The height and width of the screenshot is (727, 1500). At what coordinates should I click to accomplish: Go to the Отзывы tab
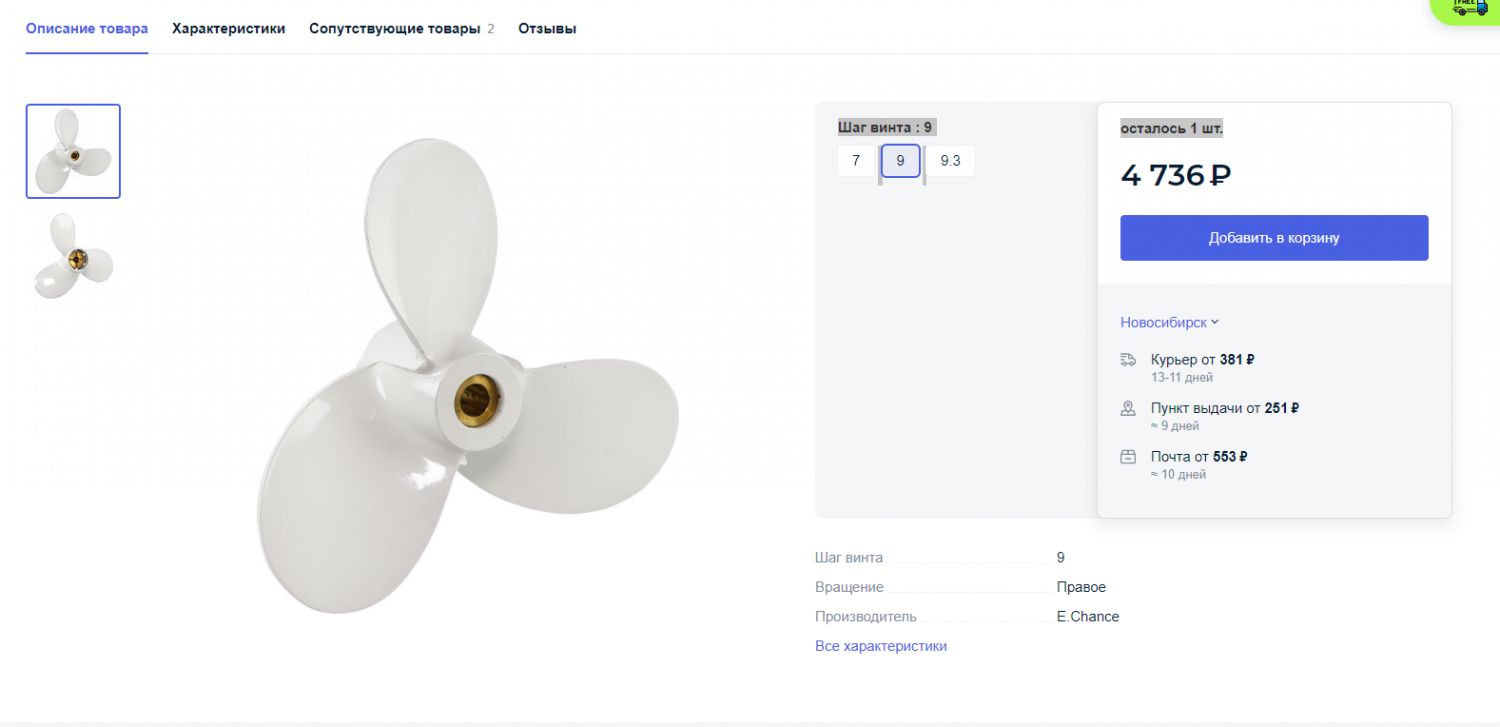pos(547,28)
